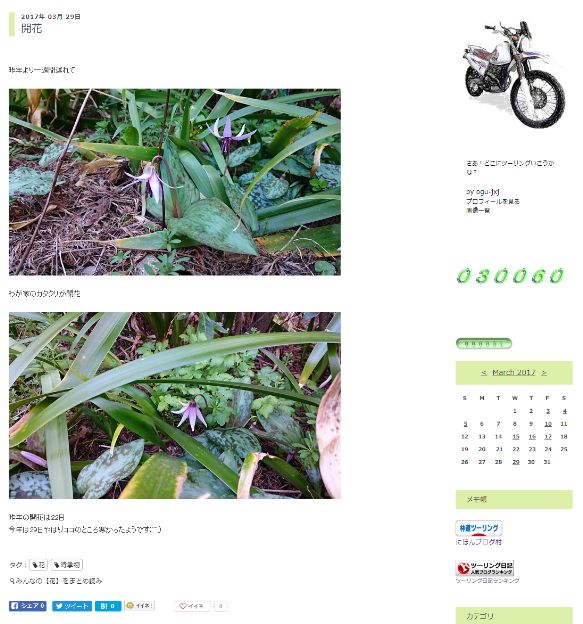
Task: Open calendar entry for the 29th
Action: tap(516, 462)
